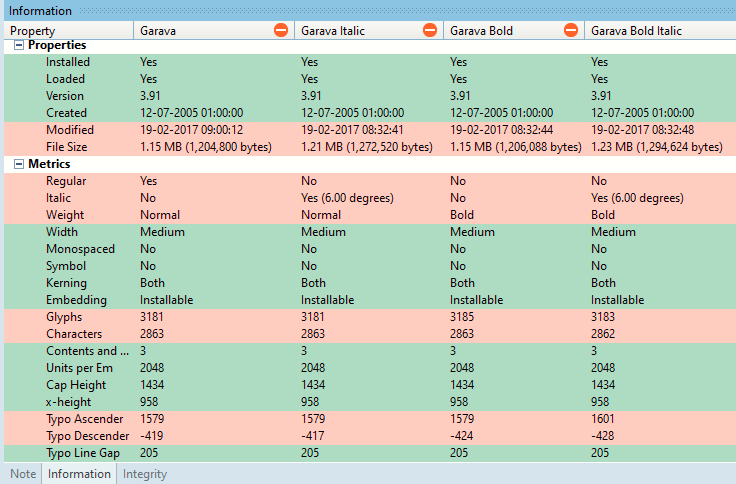Click file size 1.23 MB (1,294,624 bytes)
The width and height of the screenshot is (736, 484).
tap(657, 147)
